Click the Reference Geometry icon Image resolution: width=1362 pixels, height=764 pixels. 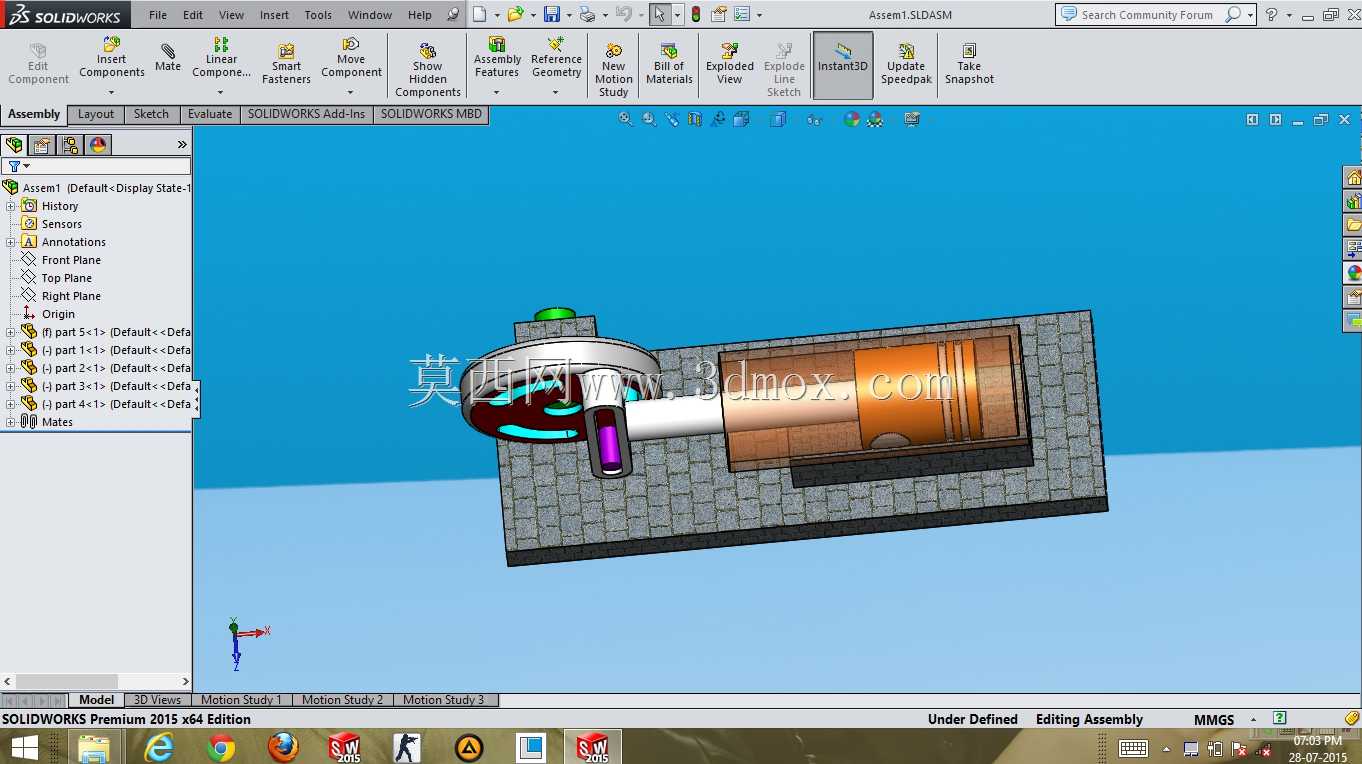[556, 44]
